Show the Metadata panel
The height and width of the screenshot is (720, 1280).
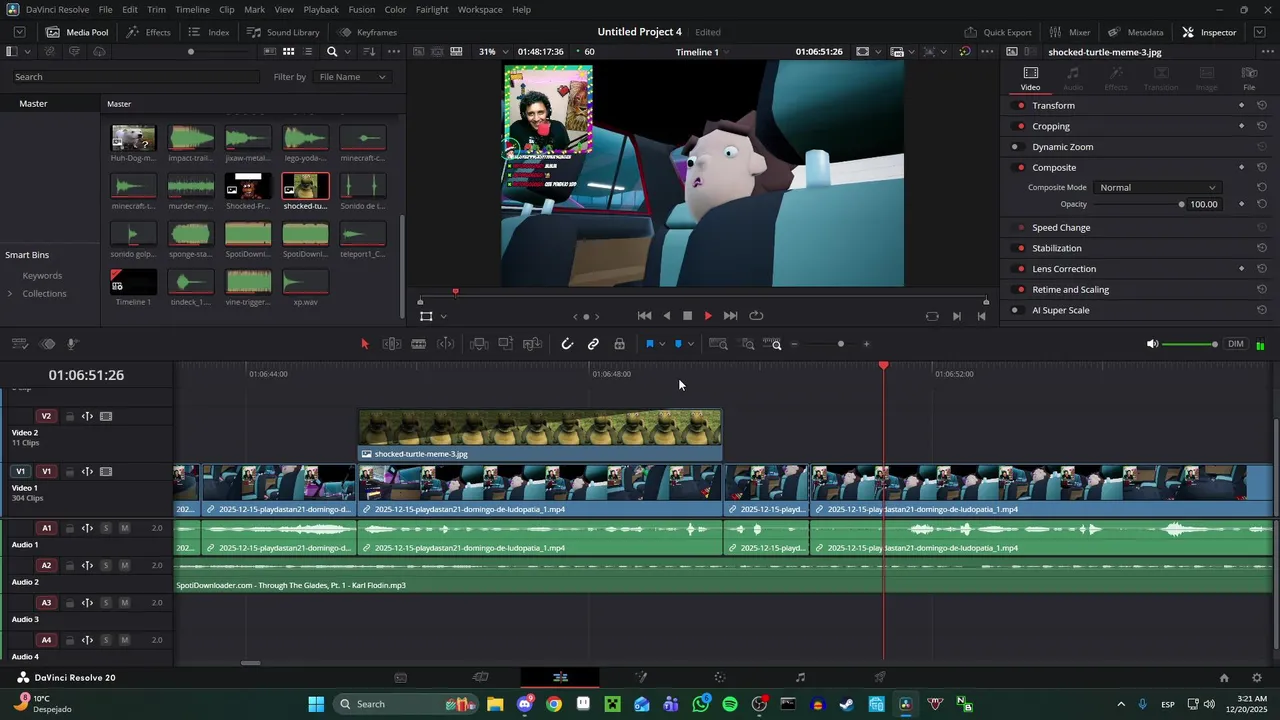[1136, 32]
